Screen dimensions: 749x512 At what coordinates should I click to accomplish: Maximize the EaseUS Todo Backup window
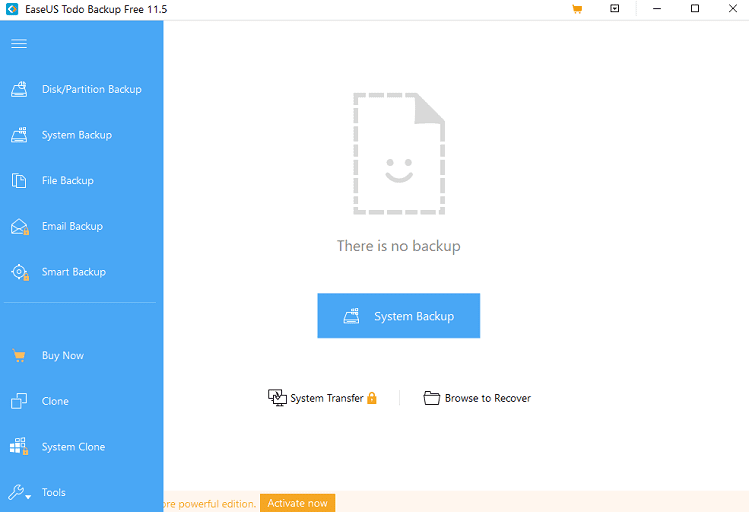click(x=695, y=9)
